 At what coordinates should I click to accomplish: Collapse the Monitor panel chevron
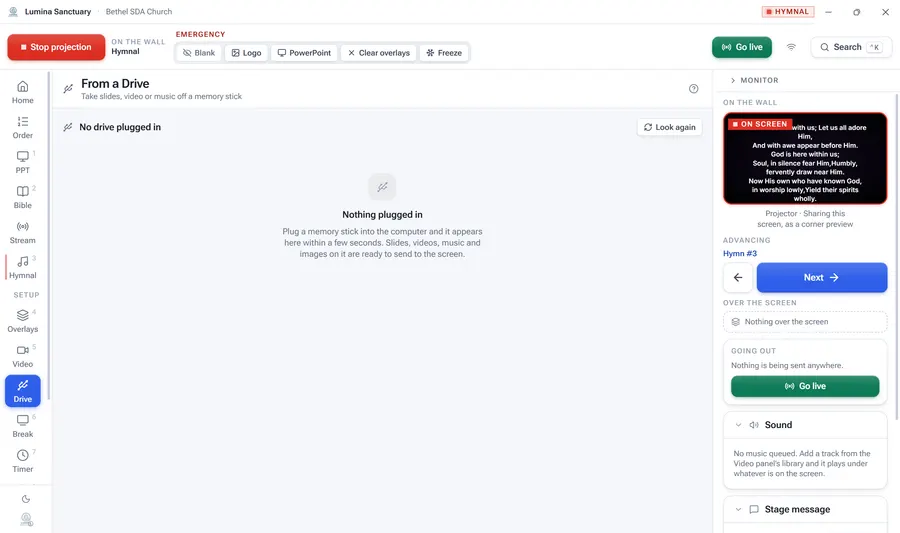pyautogui.click(x=733, y=80)
